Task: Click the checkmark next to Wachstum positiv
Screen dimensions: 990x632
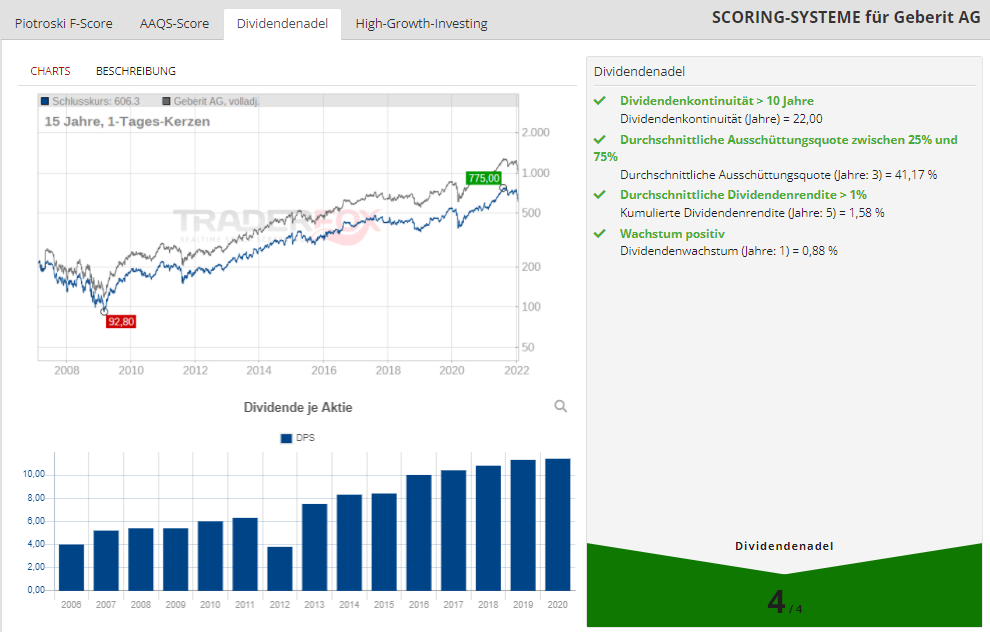Action: 600,234
